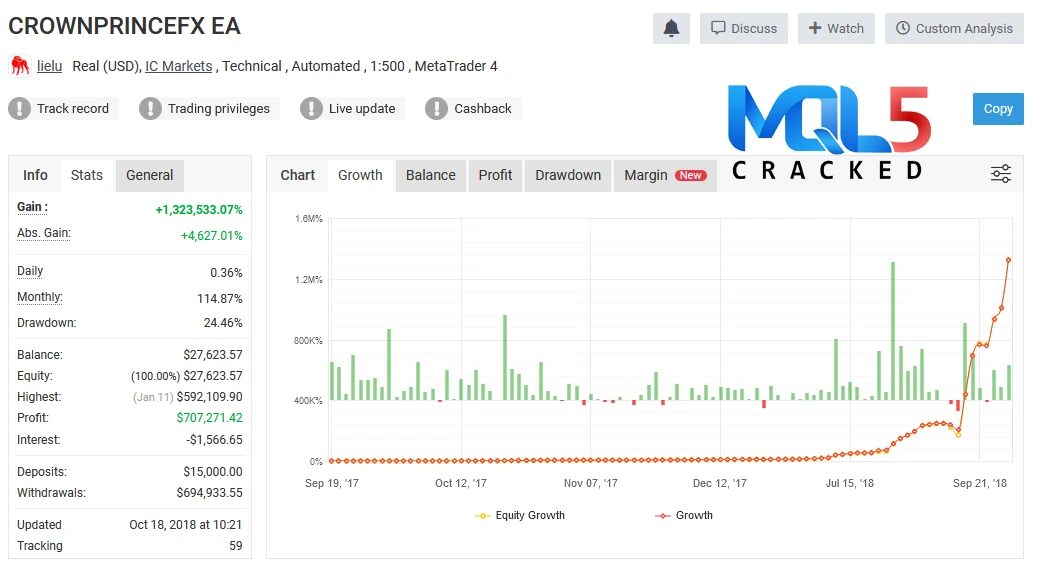Switch to the Stats tab
The height and width of the screenshot is (561, 1057).
click(87, 175)
